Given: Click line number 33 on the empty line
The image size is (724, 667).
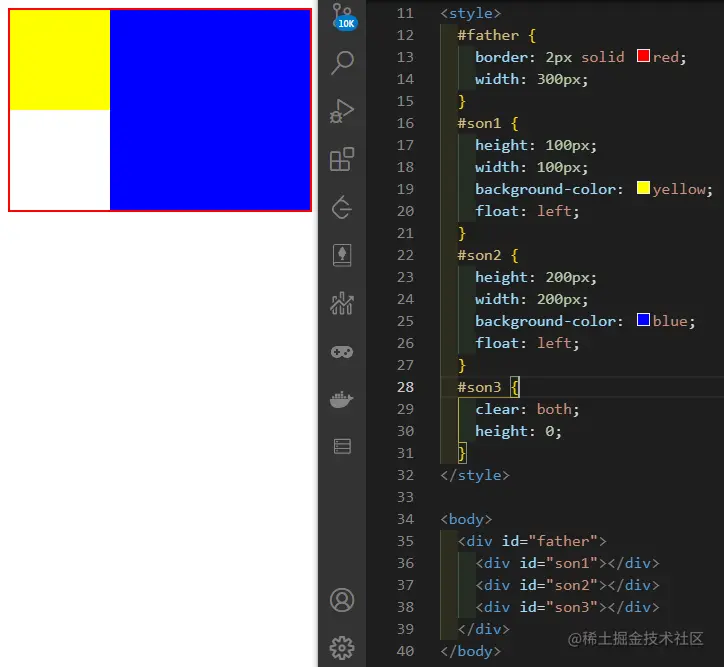Looking at the screenshot, I should (x=405, y=497).
